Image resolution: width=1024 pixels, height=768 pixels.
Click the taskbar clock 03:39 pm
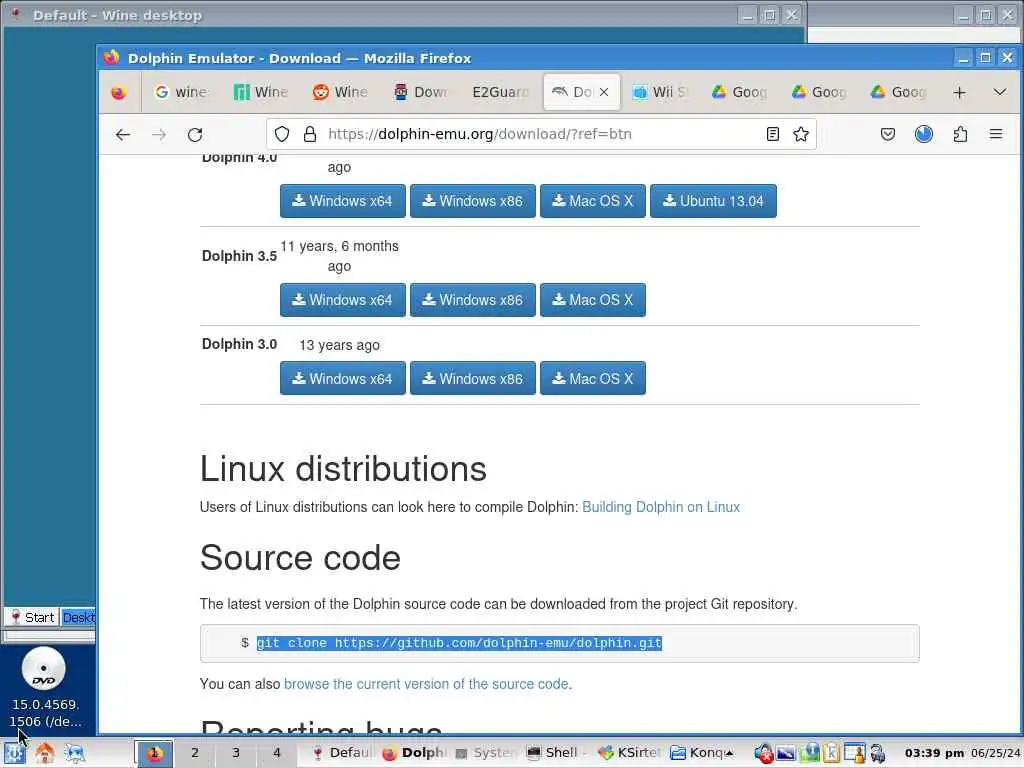pos(934,753)
